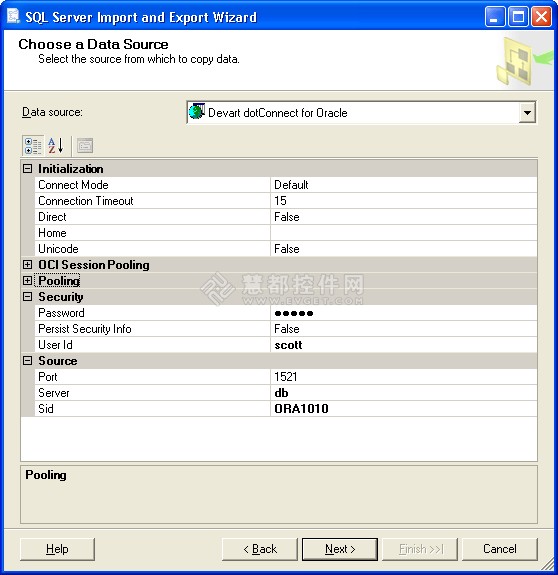
Task: Click the Pooling description pane title
Action: click(x=46, y=475)
